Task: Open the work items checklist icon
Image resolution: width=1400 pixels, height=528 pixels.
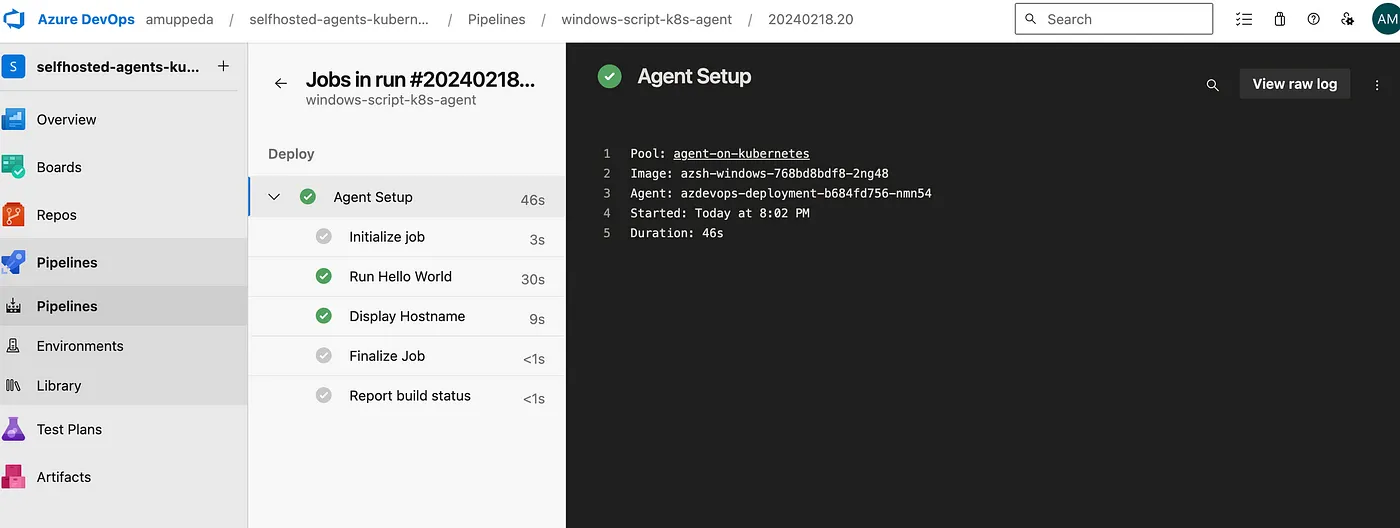Action: pos(1243,19)
